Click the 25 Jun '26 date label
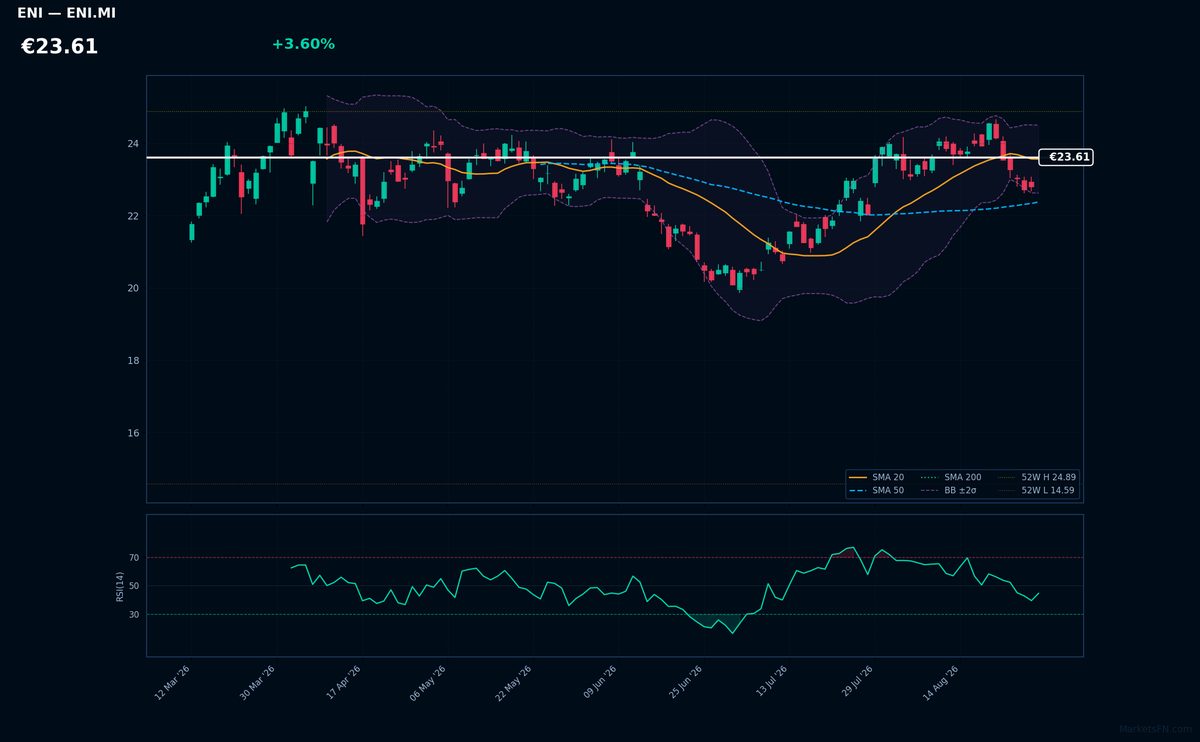This screenshot has width=1200, height=742. tap(684, 682)
